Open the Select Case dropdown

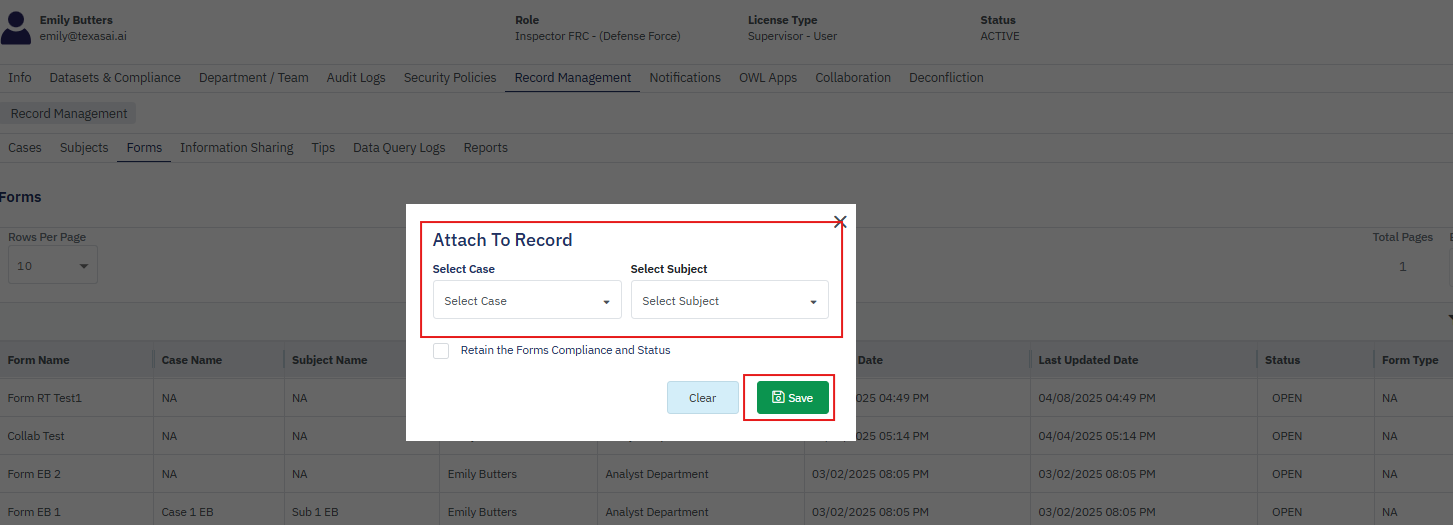527,301
